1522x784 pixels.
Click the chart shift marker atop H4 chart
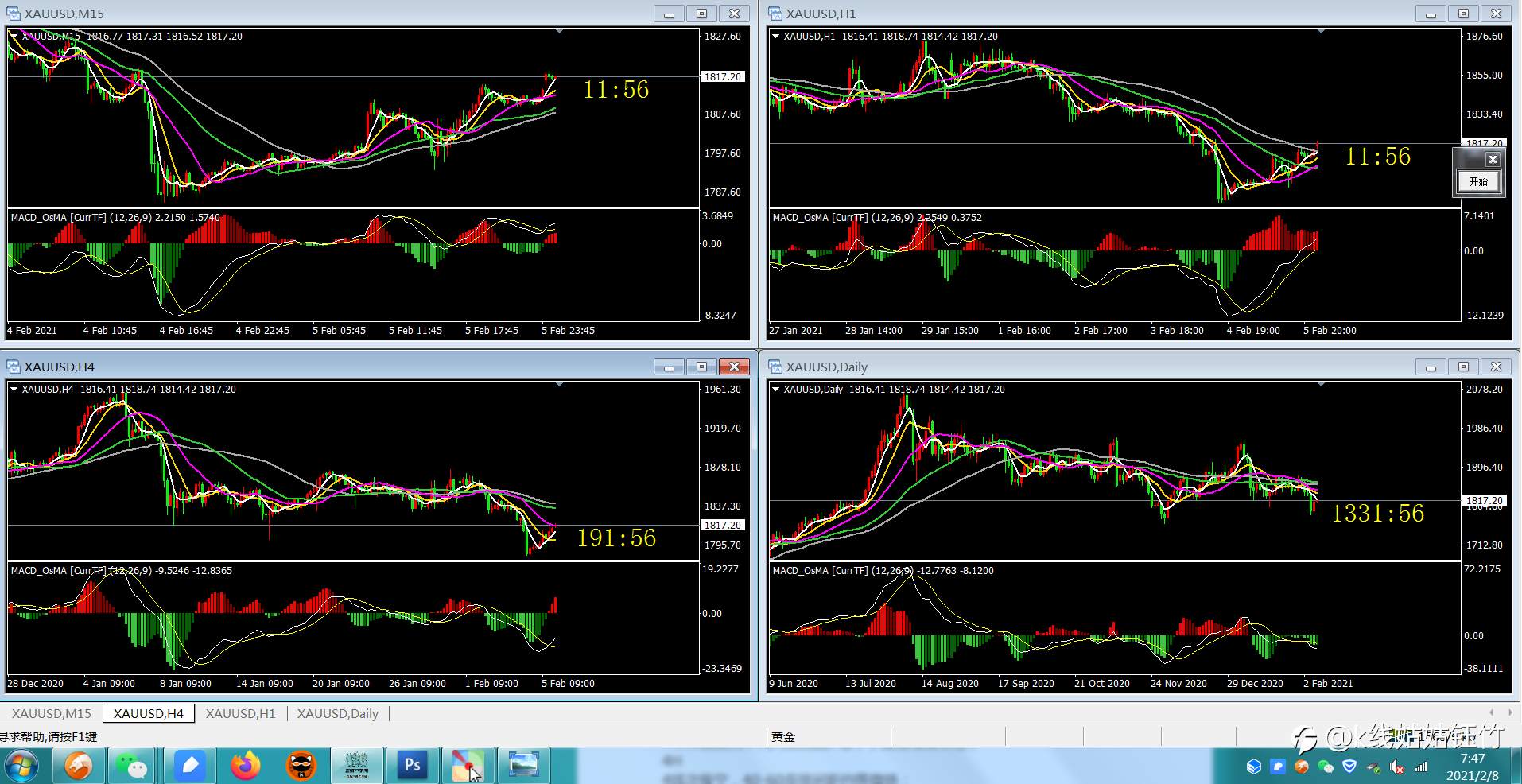point(559,384)
